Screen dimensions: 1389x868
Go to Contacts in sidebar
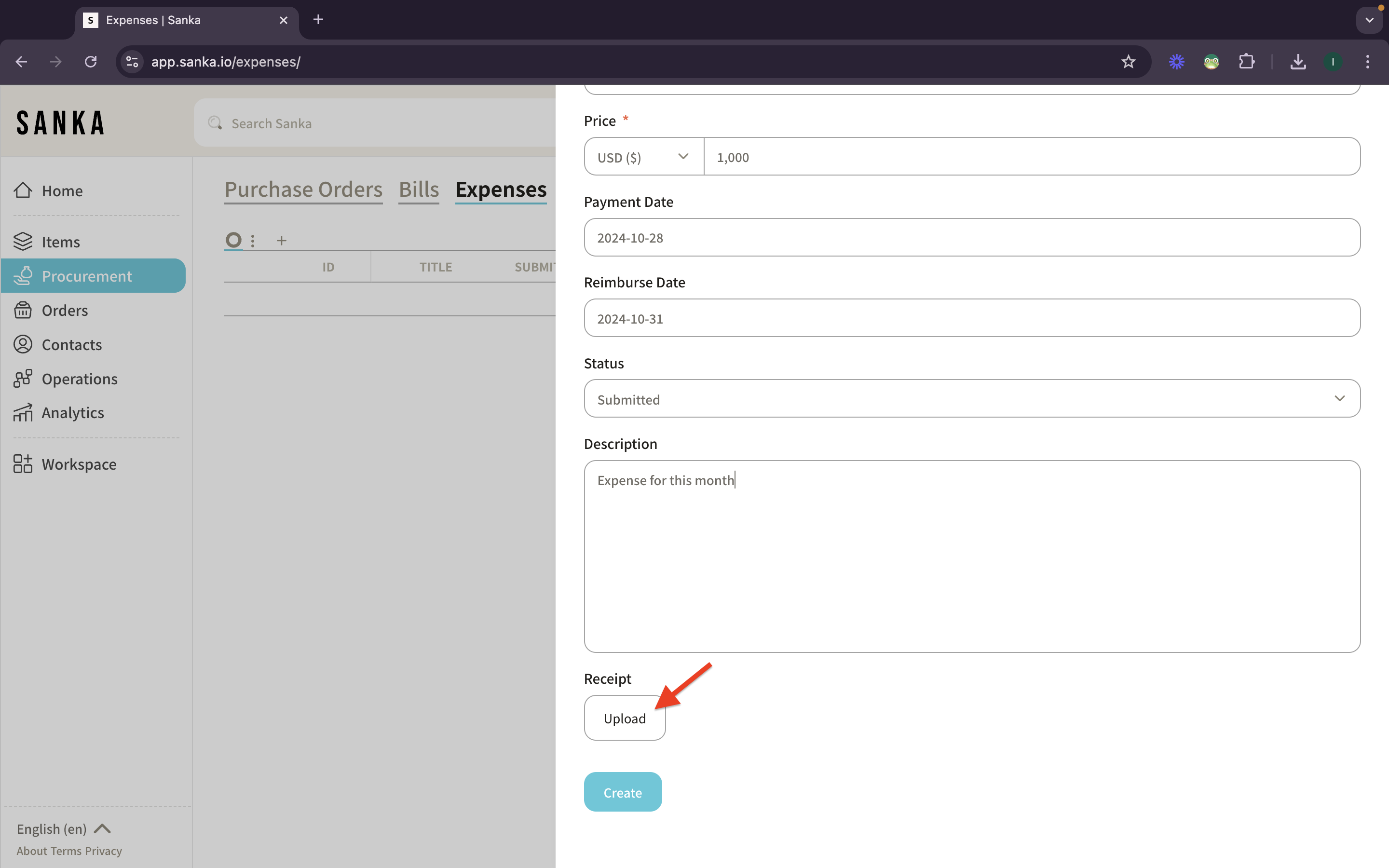[71, 344]
